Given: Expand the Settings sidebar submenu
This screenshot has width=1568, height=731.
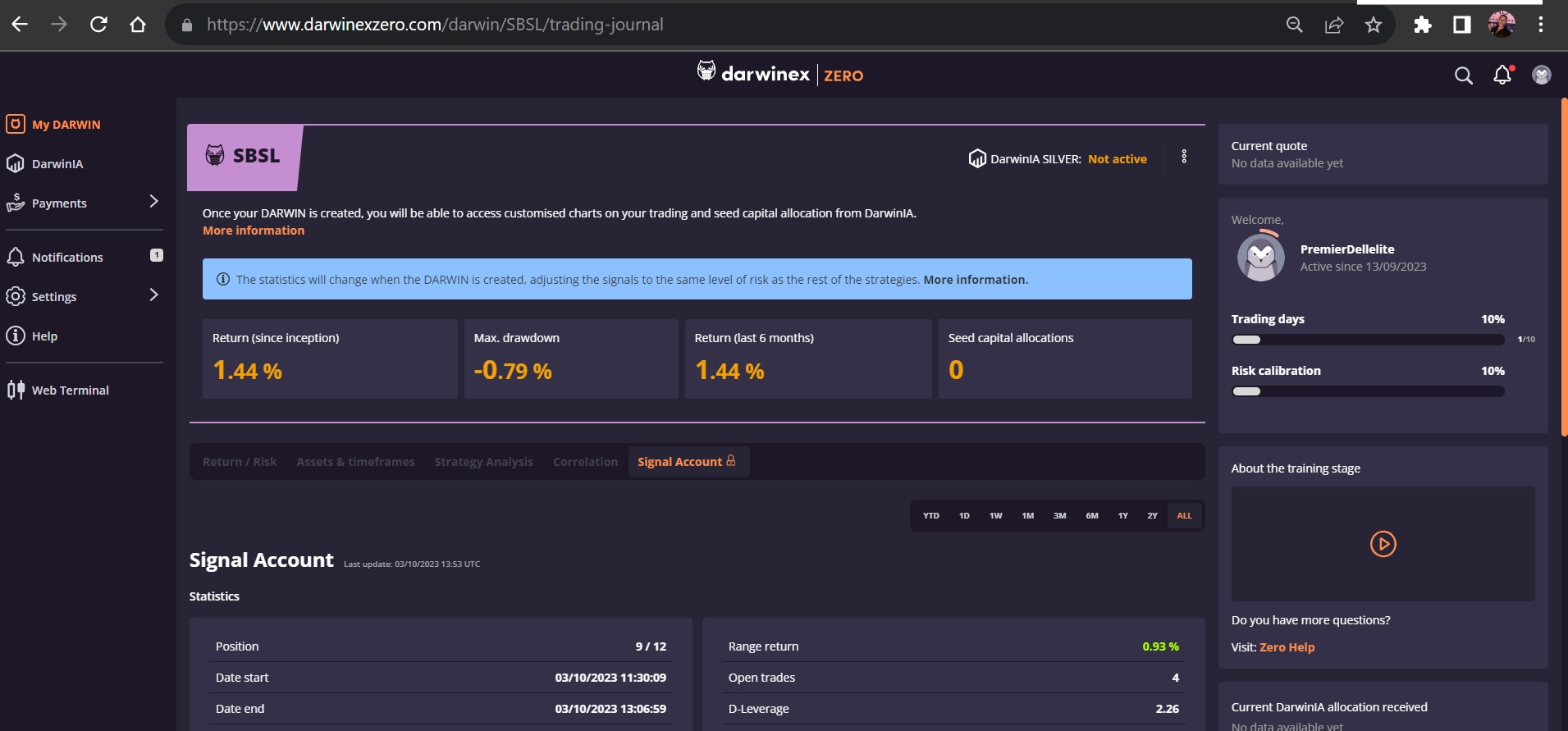Looking at the screenshot, I should point(153,295).
